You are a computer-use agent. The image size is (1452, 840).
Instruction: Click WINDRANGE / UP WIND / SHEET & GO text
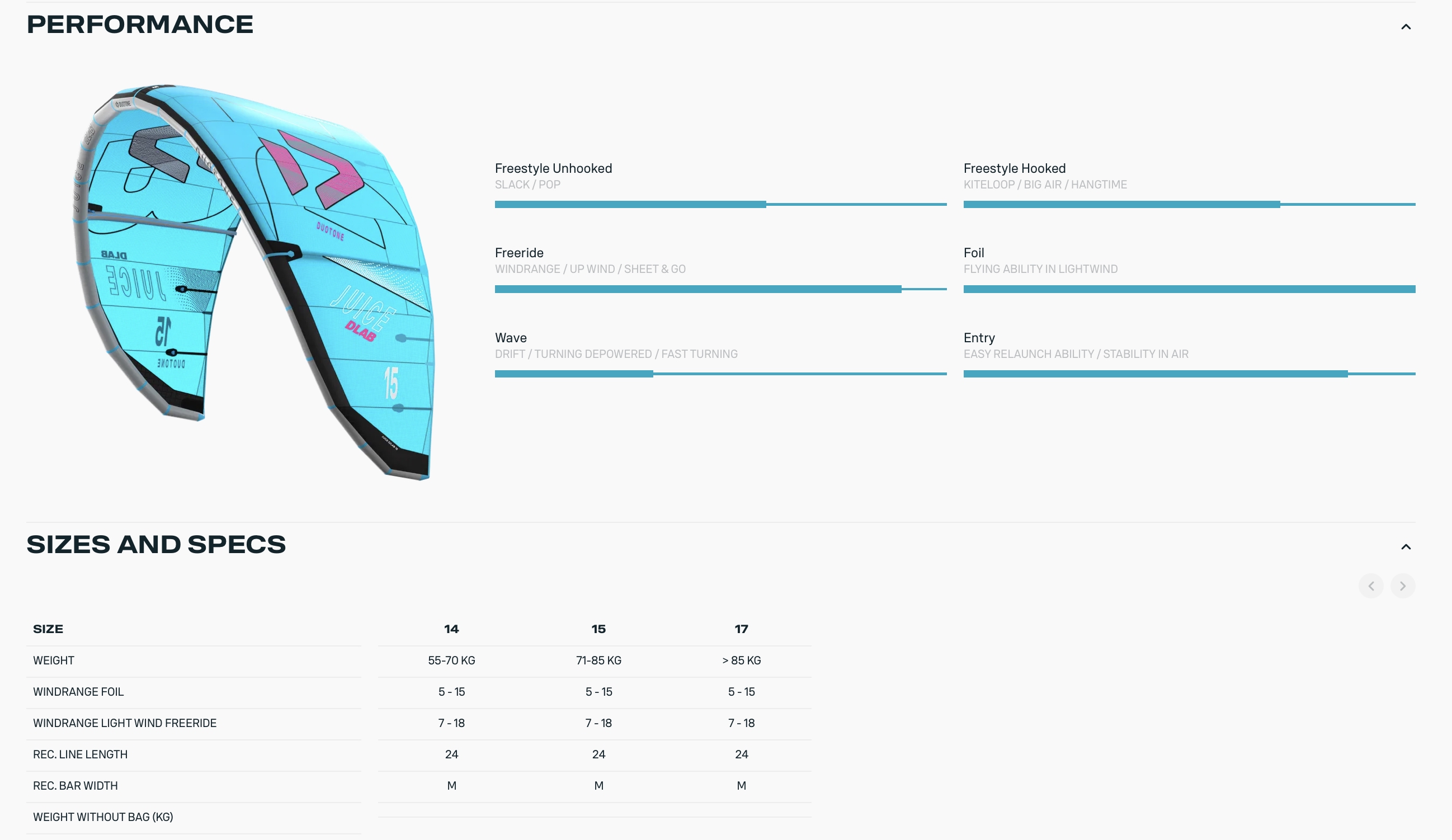point(590,269)
